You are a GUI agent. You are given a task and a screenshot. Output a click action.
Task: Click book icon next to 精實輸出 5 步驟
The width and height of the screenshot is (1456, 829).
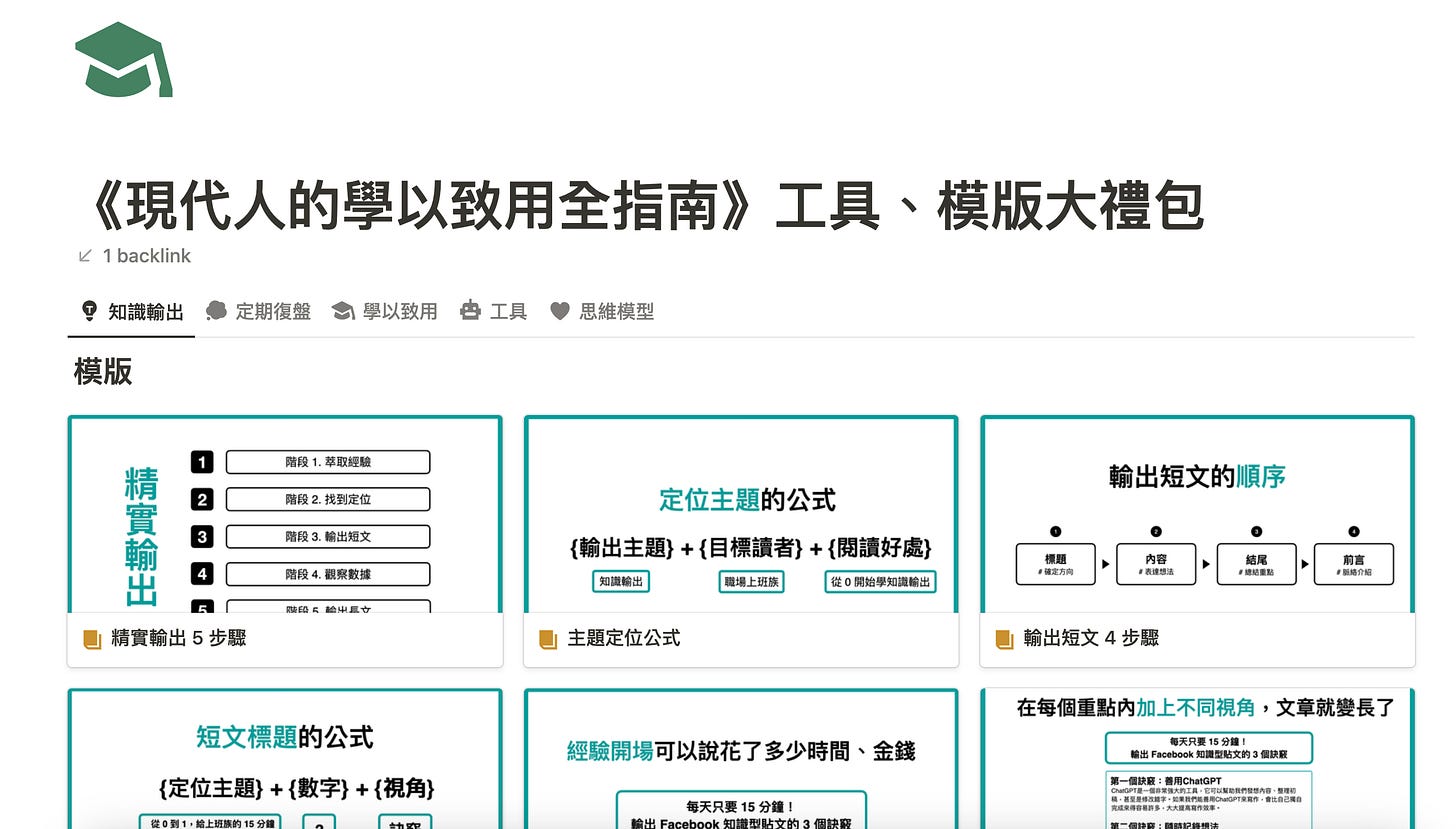point(92,639)
